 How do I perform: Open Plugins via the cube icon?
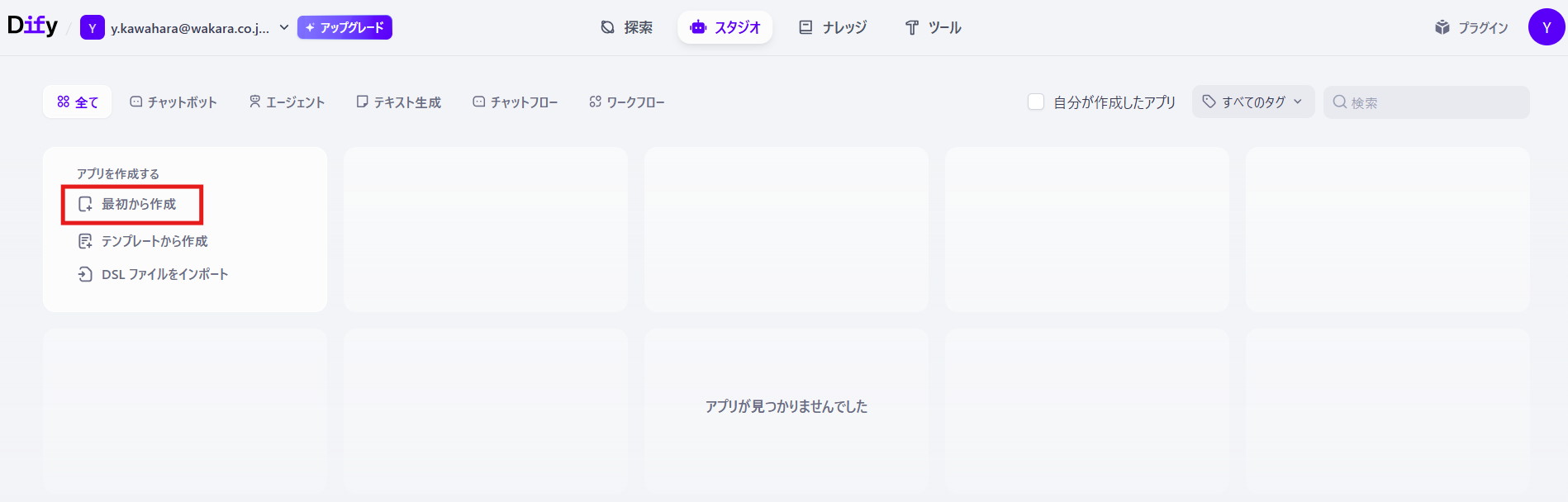[1442, 27]
